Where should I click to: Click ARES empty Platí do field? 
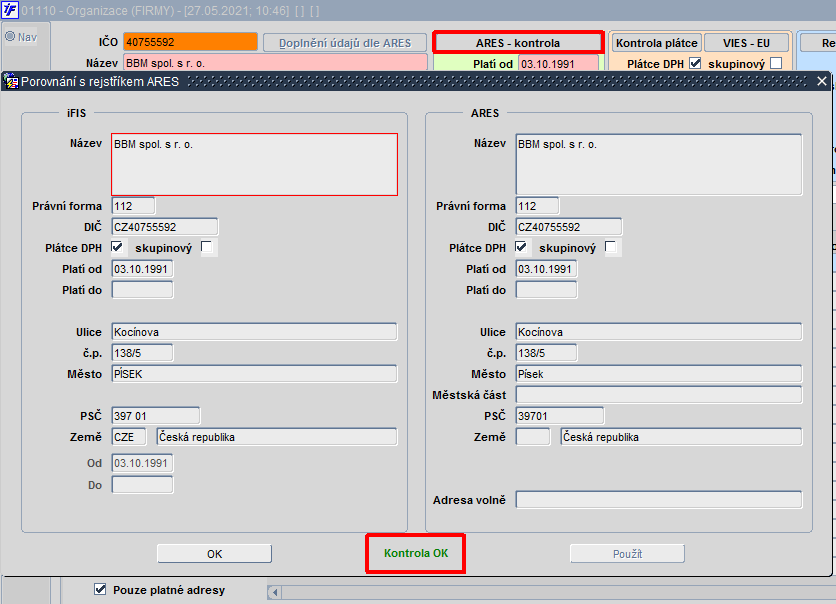546,289
